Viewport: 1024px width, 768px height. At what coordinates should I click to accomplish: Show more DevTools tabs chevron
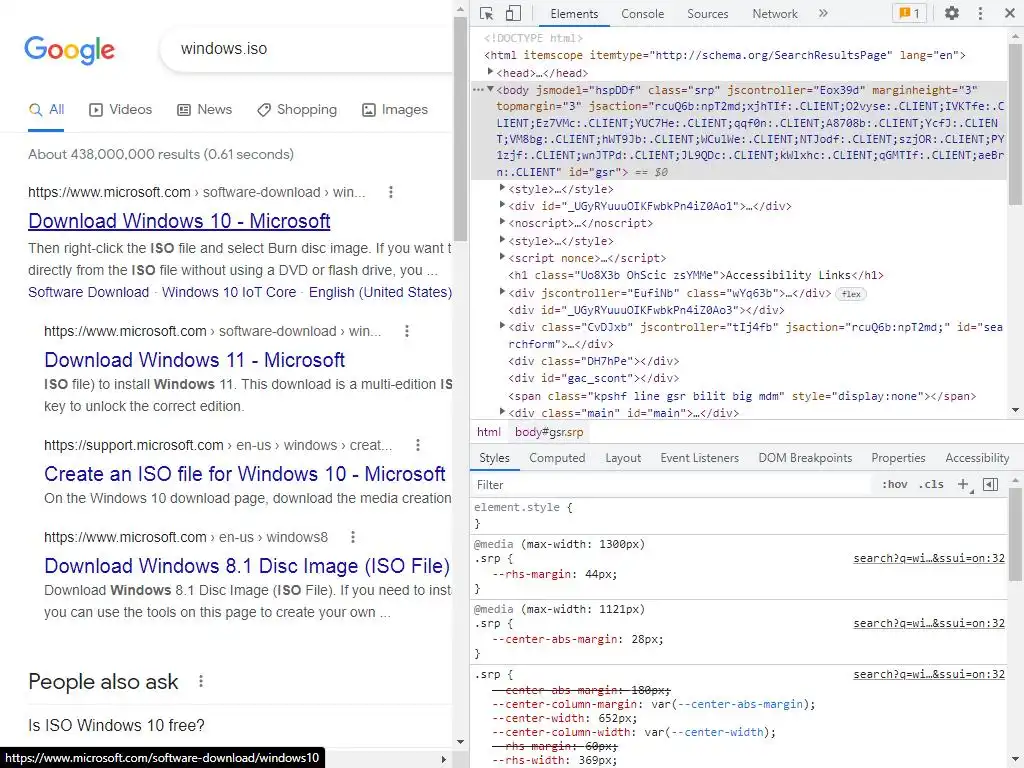click(x=823, y=13)
